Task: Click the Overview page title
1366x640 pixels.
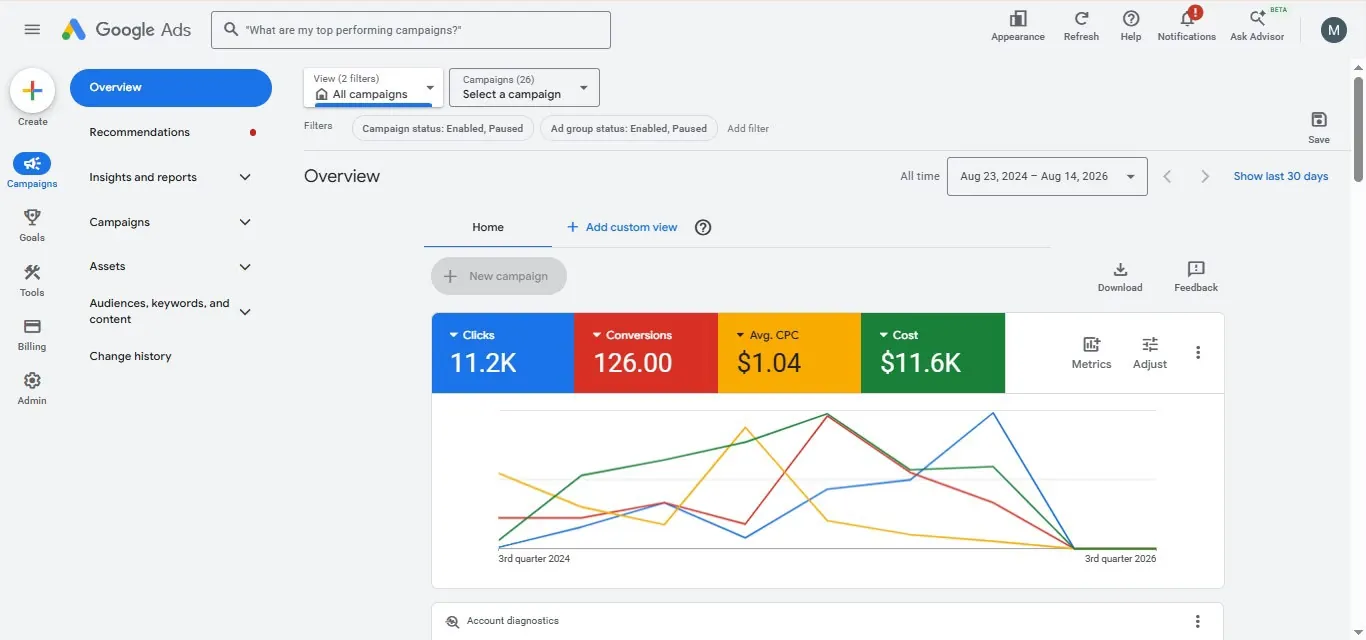Action: click(342, 176)
